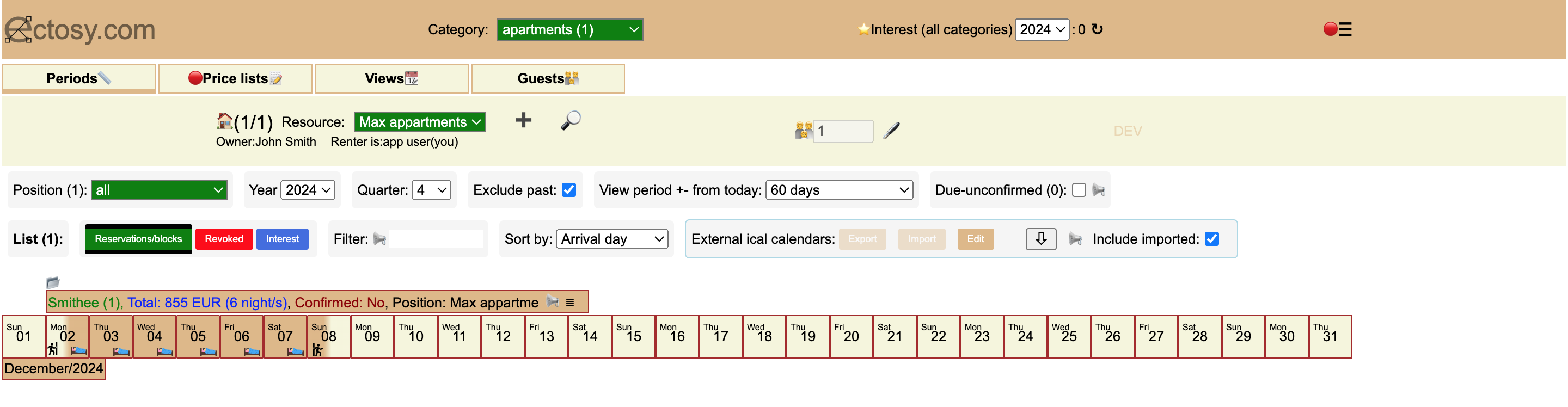Toggle the Include imported checkbox
This screenshot has height=407, width=1568.
(1211, 238)
